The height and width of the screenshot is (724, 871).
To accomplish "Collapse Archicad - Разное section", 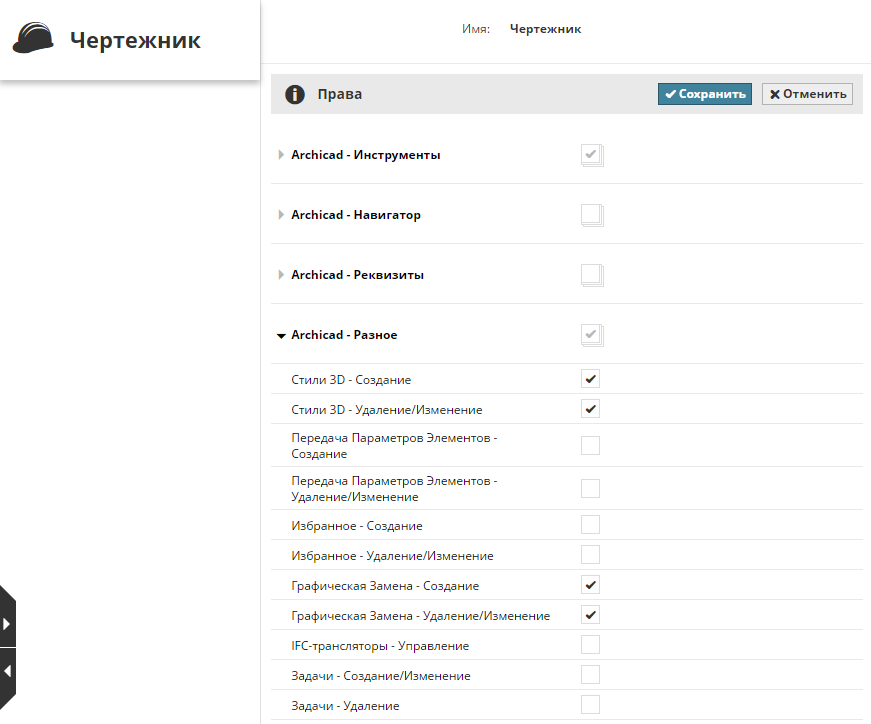I will (281, 336).
